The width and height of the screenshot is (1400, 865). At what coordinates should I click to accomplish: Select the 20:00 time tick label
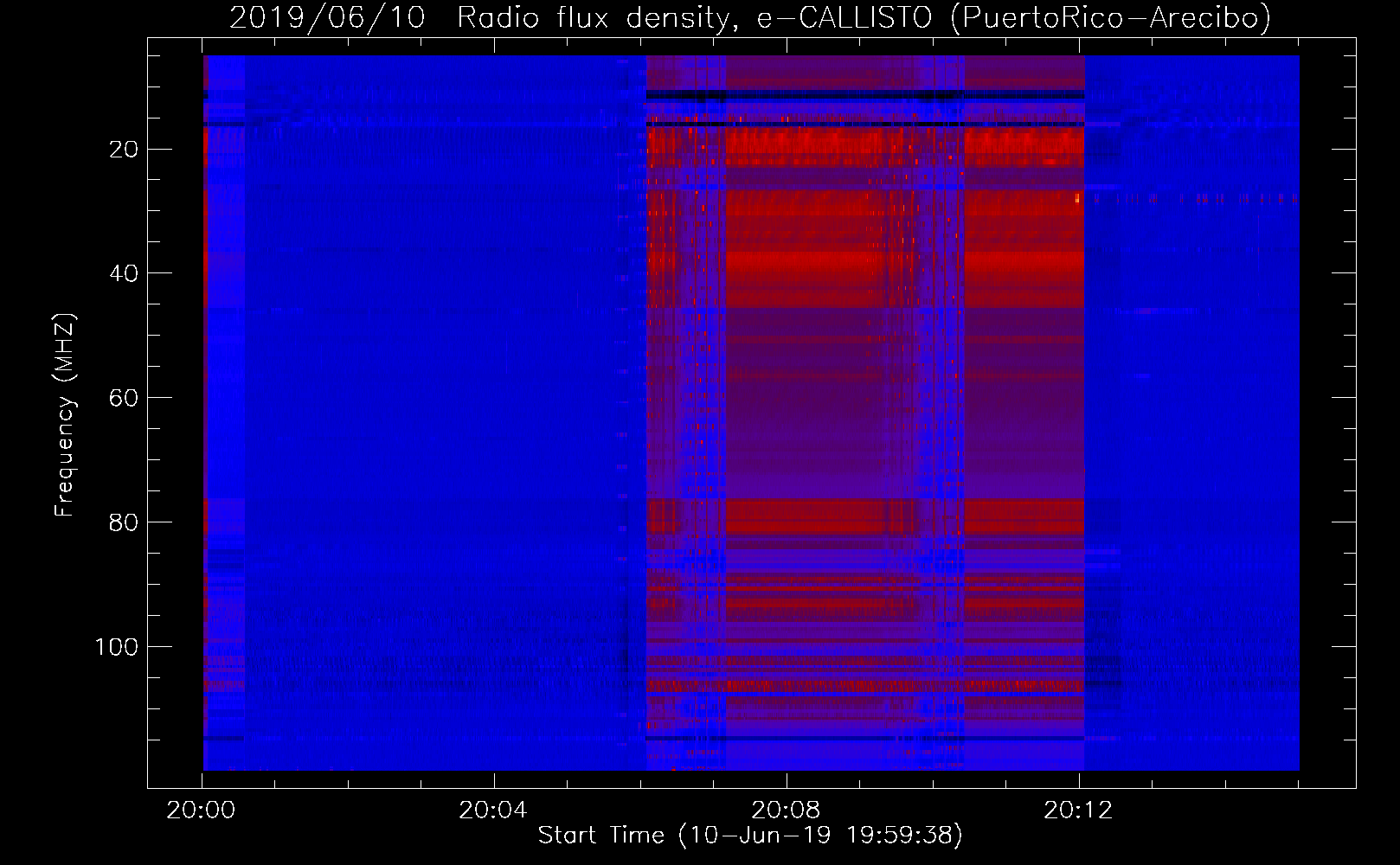pos(201,811)
